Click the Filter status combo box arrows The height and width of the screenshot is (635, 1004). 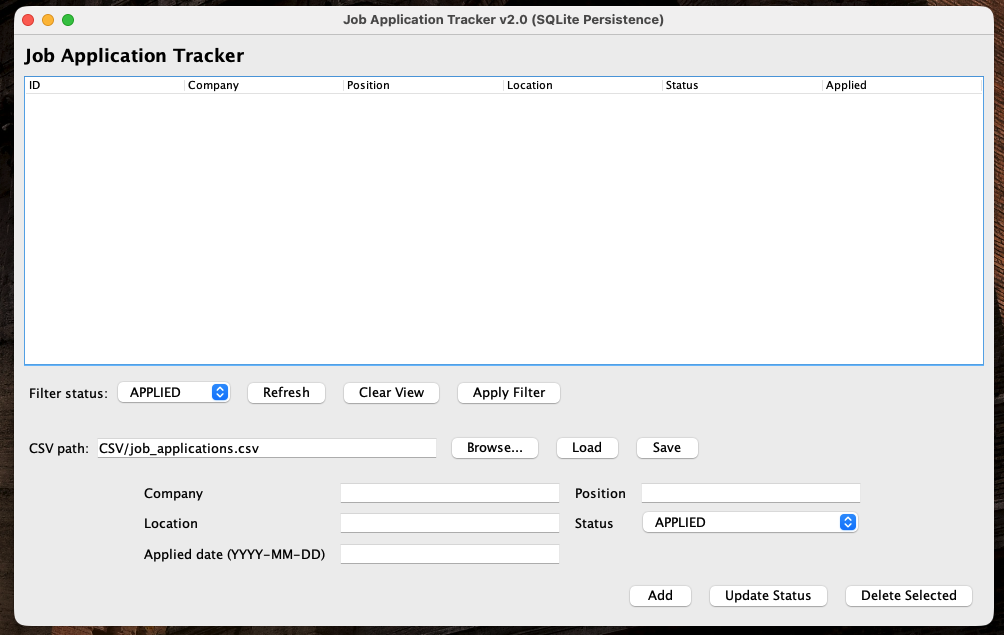pos(221,392)
